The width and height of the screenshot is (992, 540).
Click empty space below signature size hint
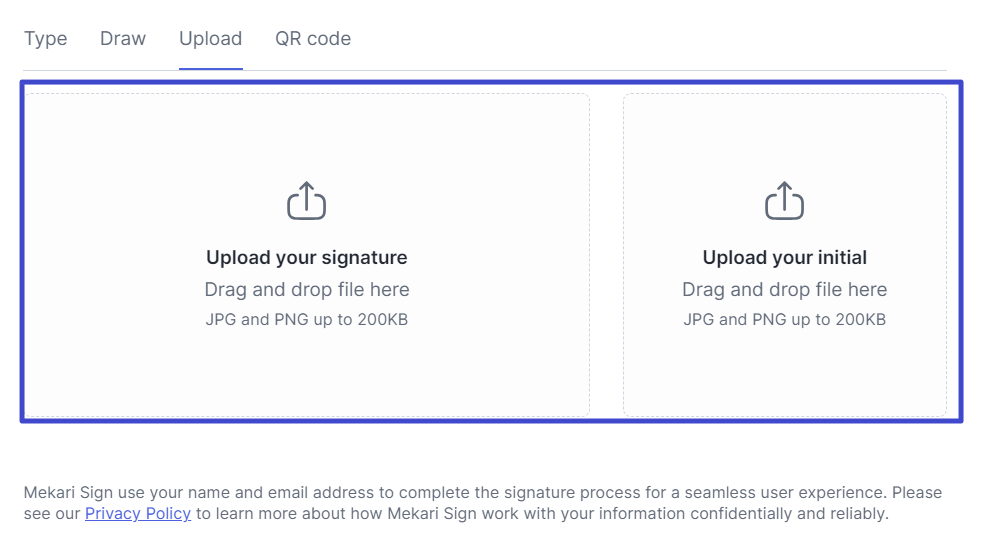(x=306, y=375)
